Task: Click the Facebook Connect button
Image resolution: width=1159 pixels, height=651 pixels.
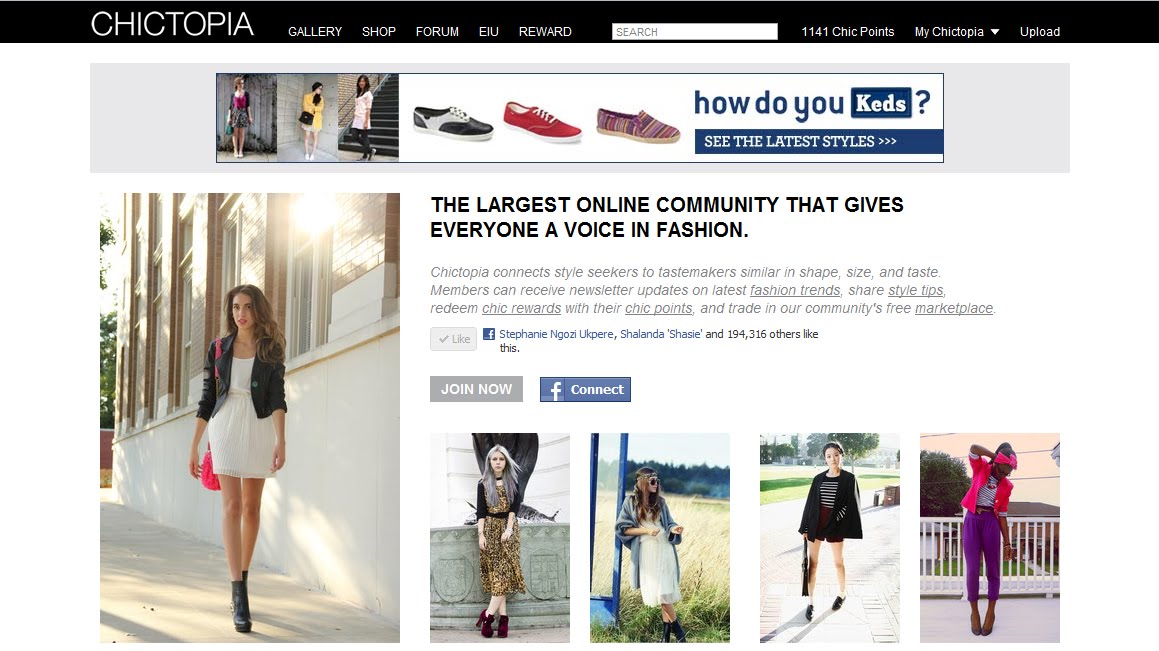Action: pos(585,389)
